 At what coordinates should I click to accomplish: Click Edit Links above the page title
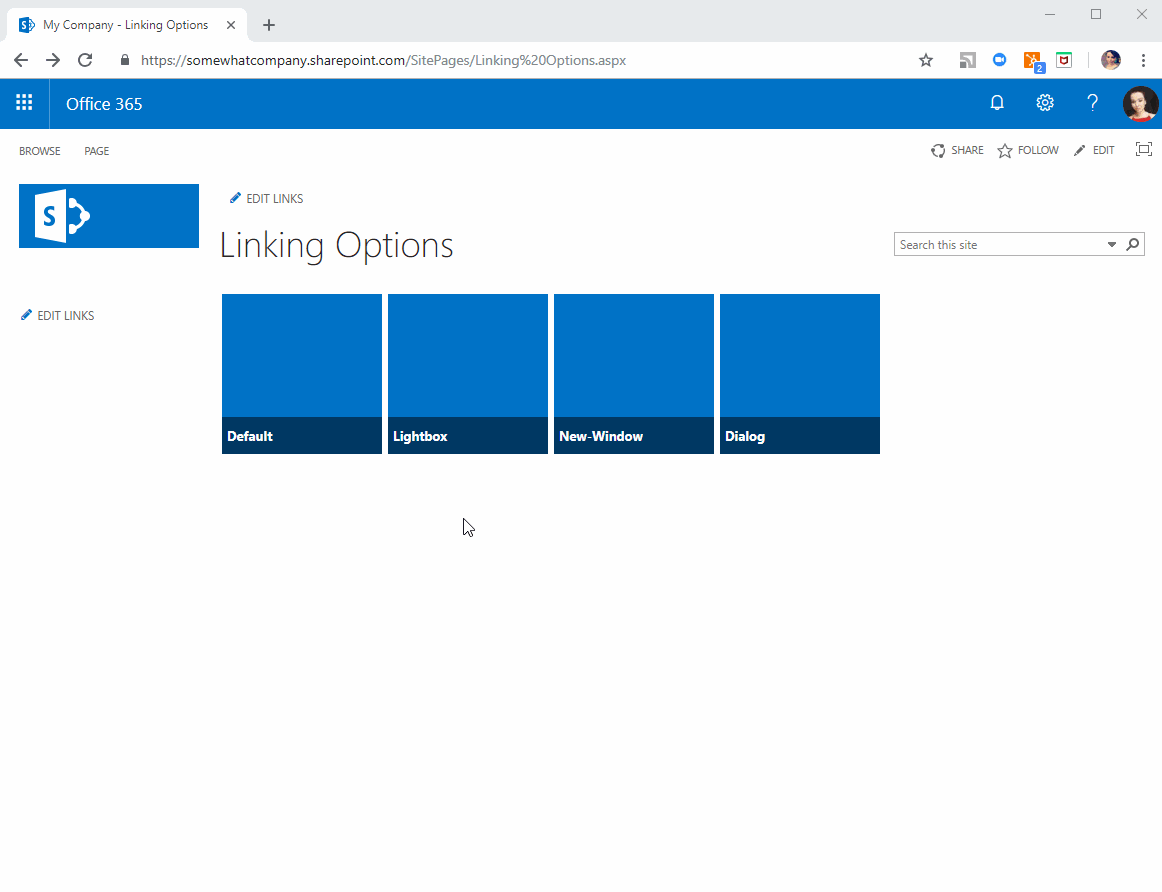266,198
